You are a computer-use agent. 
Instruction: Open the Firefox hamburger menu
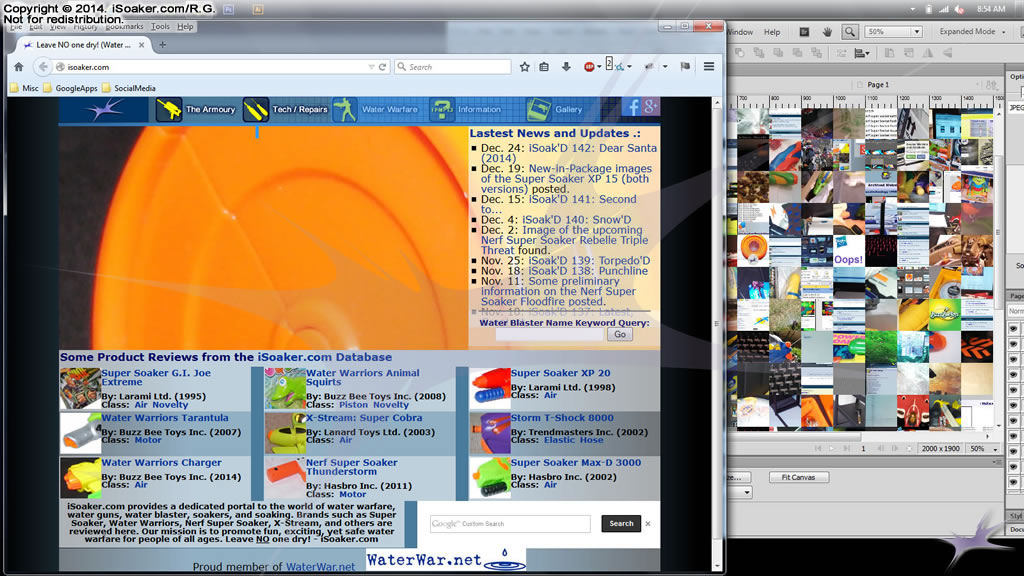[709, 67]
